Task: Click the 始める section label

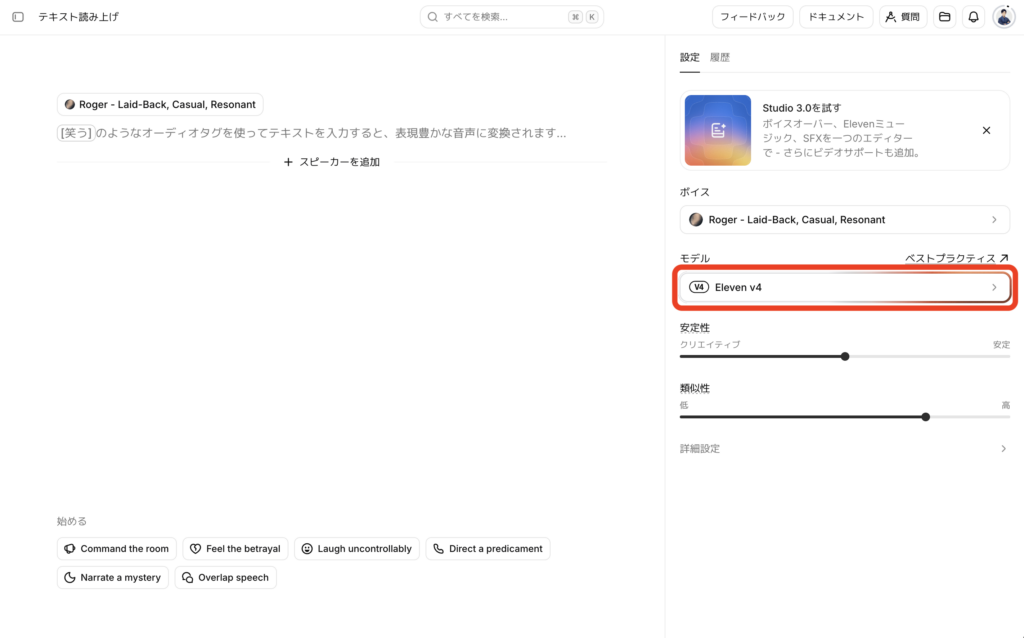Action: 72,521
